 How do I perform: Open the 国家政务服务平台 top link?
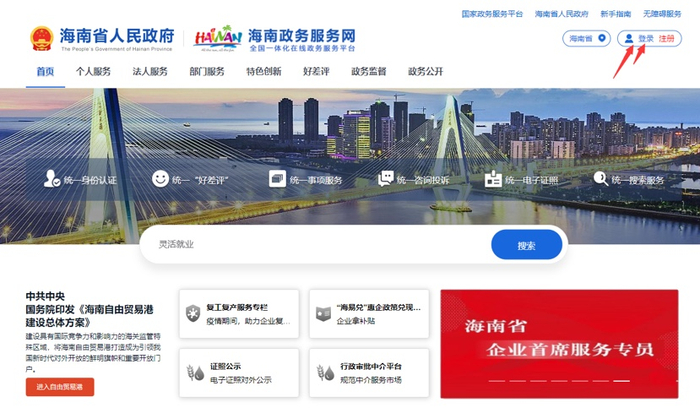[492, 14]
